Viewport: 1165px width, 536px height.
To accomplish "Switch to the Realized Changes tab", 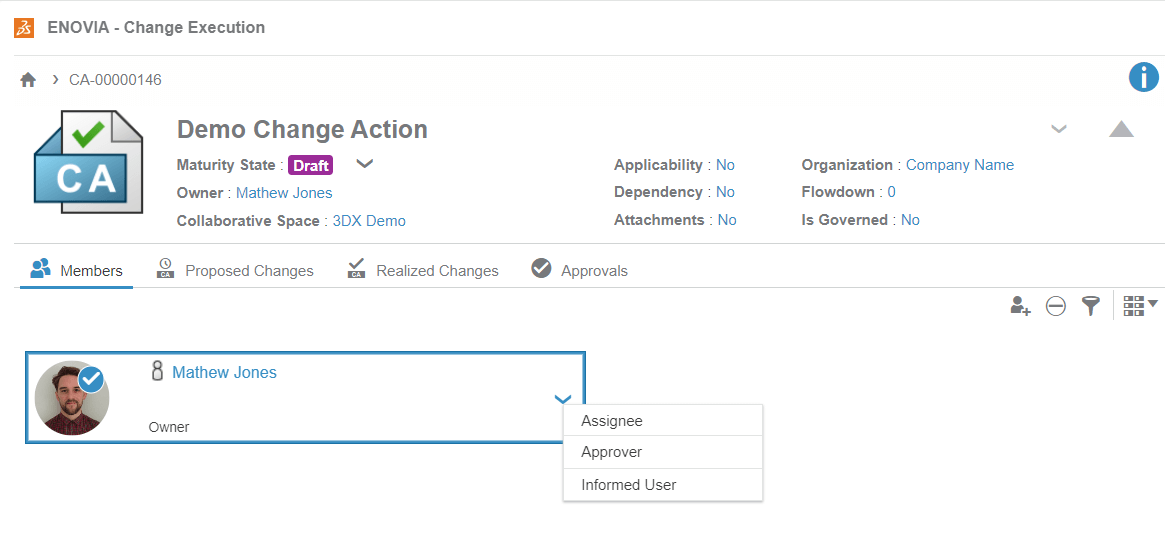I will tap(424, 271).
